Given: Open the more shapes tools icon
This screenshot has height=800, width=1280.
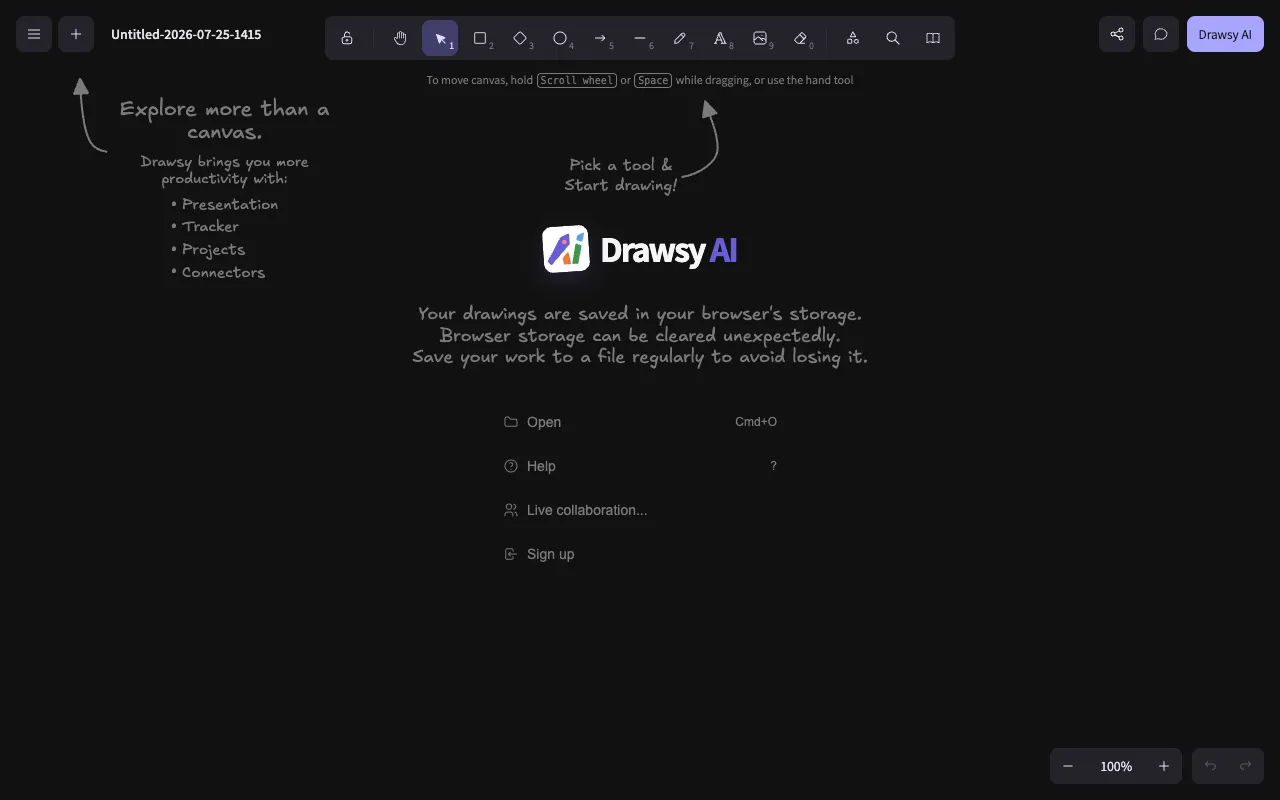Looking at the screenshot, I should click(853, 38).
